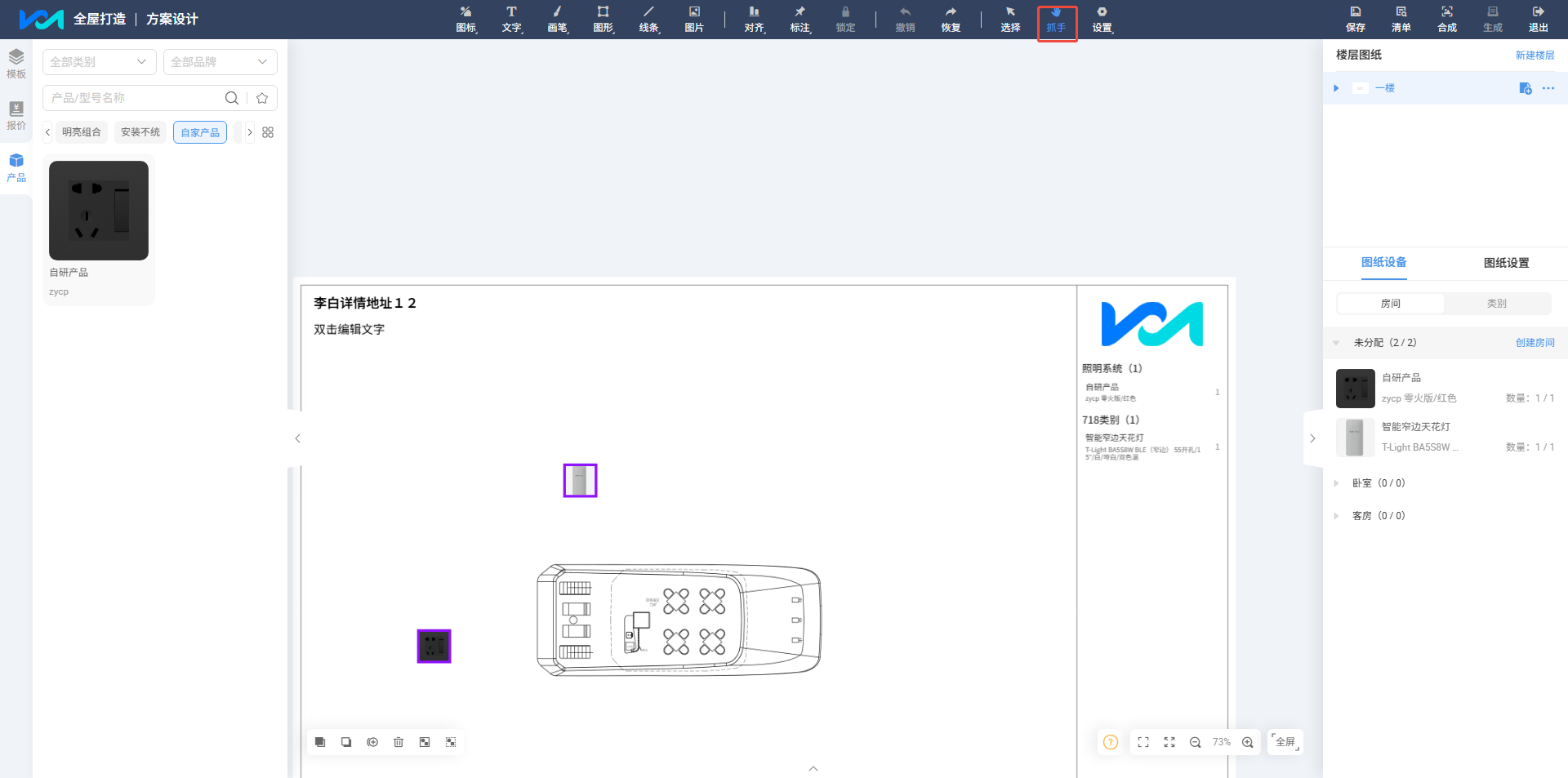Open the 图形 shape tool

point(603,20)
